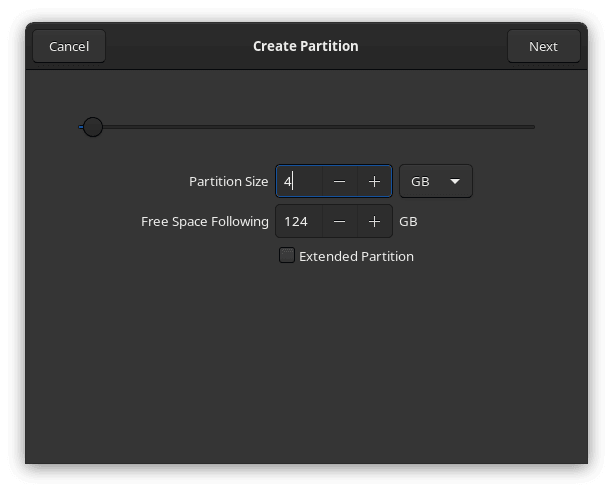
Task: Decrease Free Space Following with minus
Action: [x=339, y=221]
